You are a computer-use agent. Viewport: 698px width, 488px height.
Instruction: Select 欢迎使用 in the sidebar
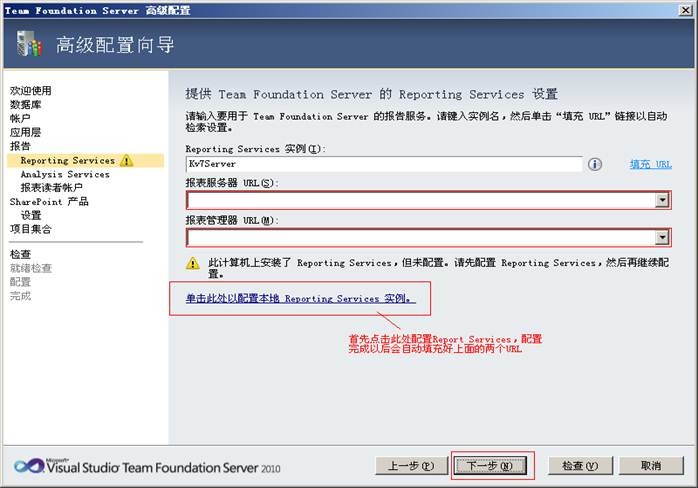point(30,91)
